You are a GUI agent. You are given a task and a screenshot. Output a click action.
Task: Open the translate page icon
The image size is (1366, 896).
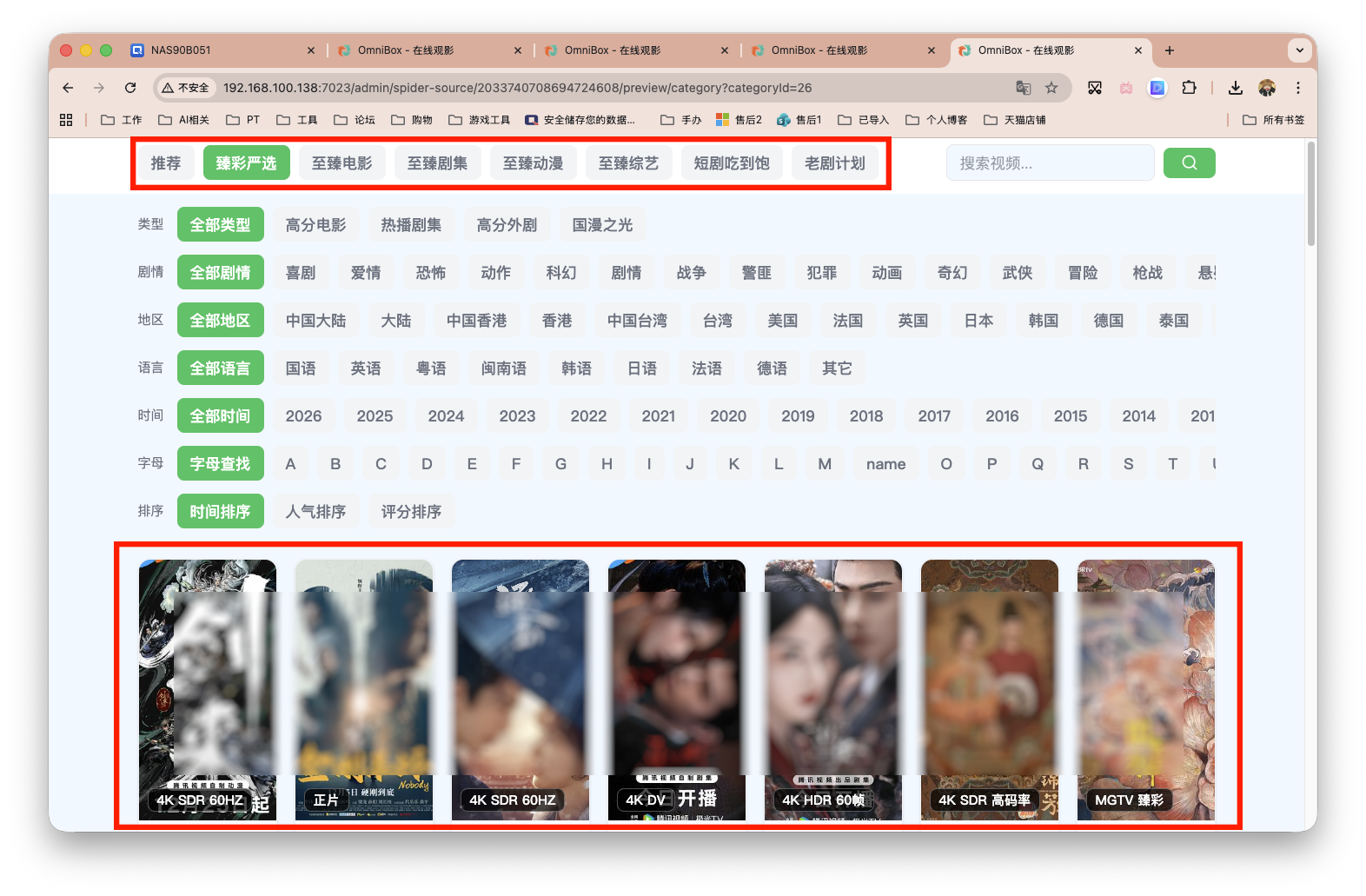pos(1024,88)
